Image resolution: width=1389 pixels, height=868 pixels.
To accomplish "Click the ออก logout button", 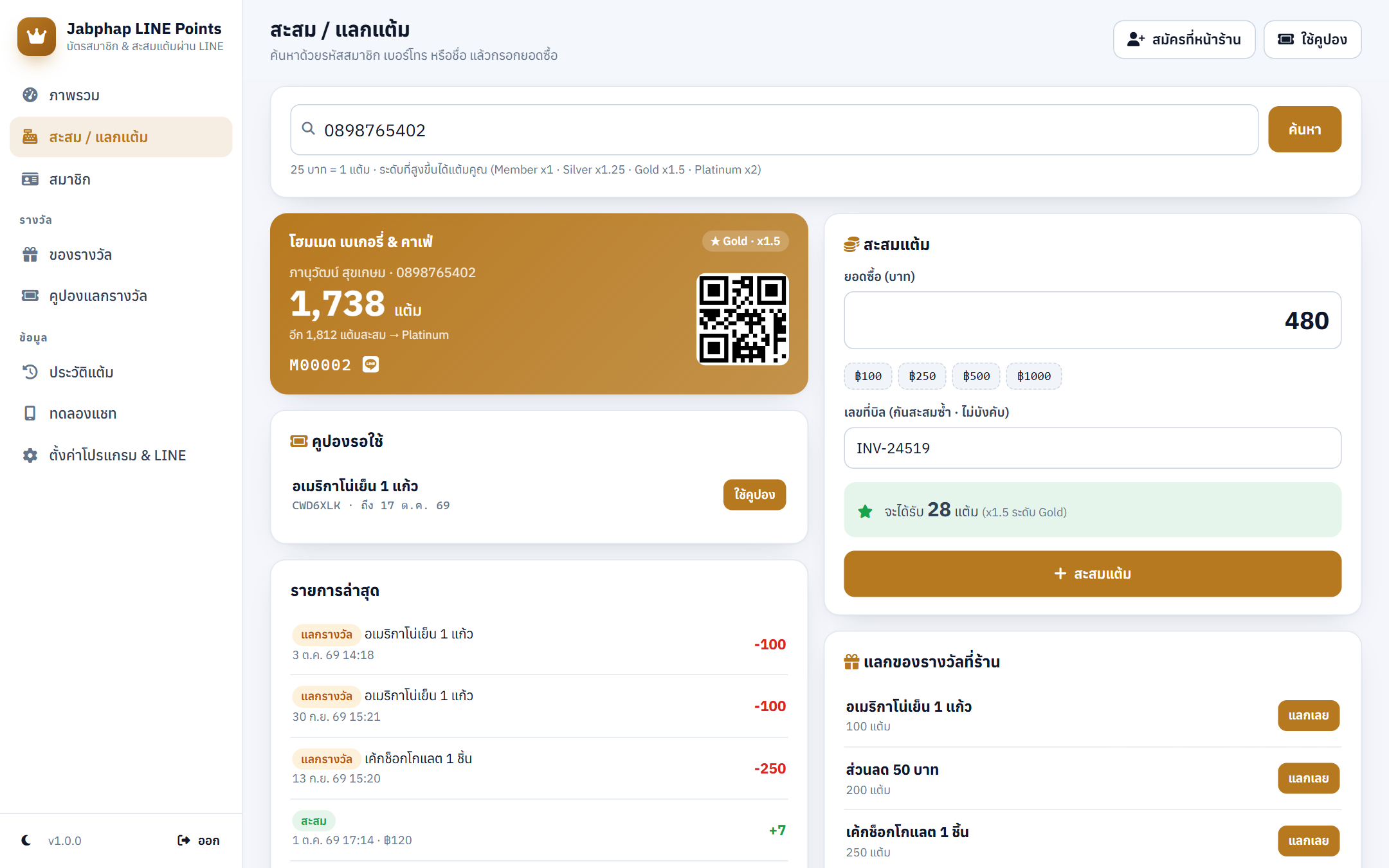I will click(199, 840).
